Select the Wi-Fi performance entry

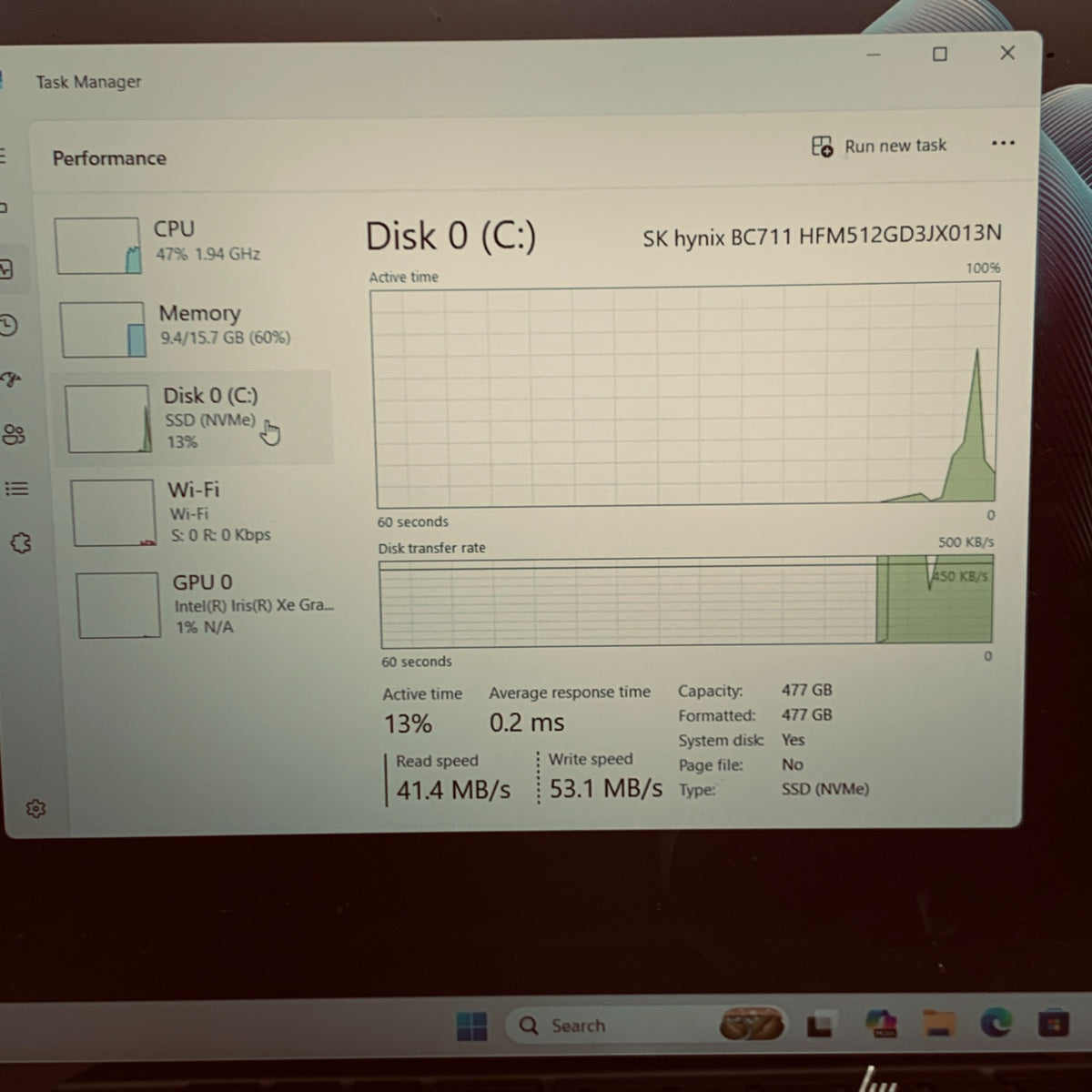(200, 512)
